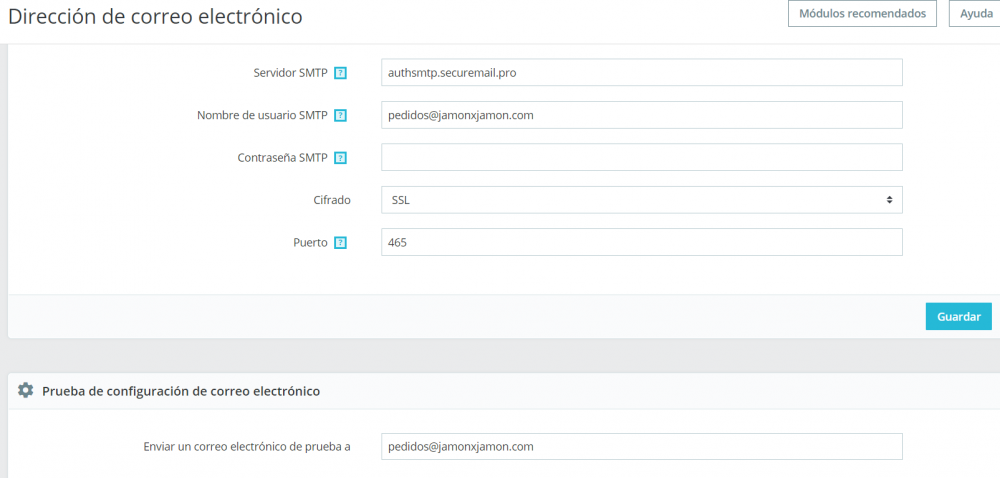Open Módulos recomendados
The height and width of the screenshot is (478, 1000).
click(862, 13)
